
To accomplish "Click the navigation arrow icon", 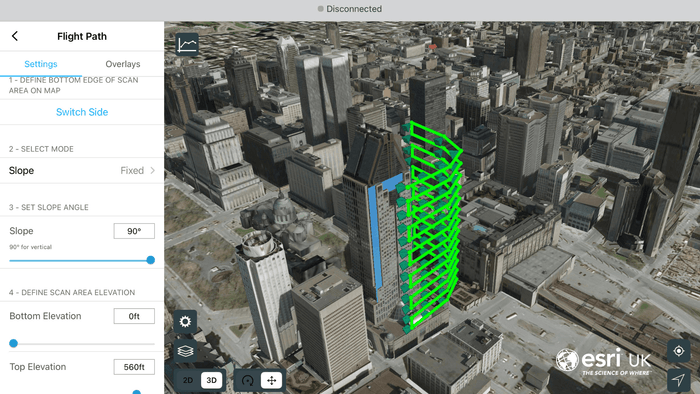I will pyautogui.click(x=679, y=380).
